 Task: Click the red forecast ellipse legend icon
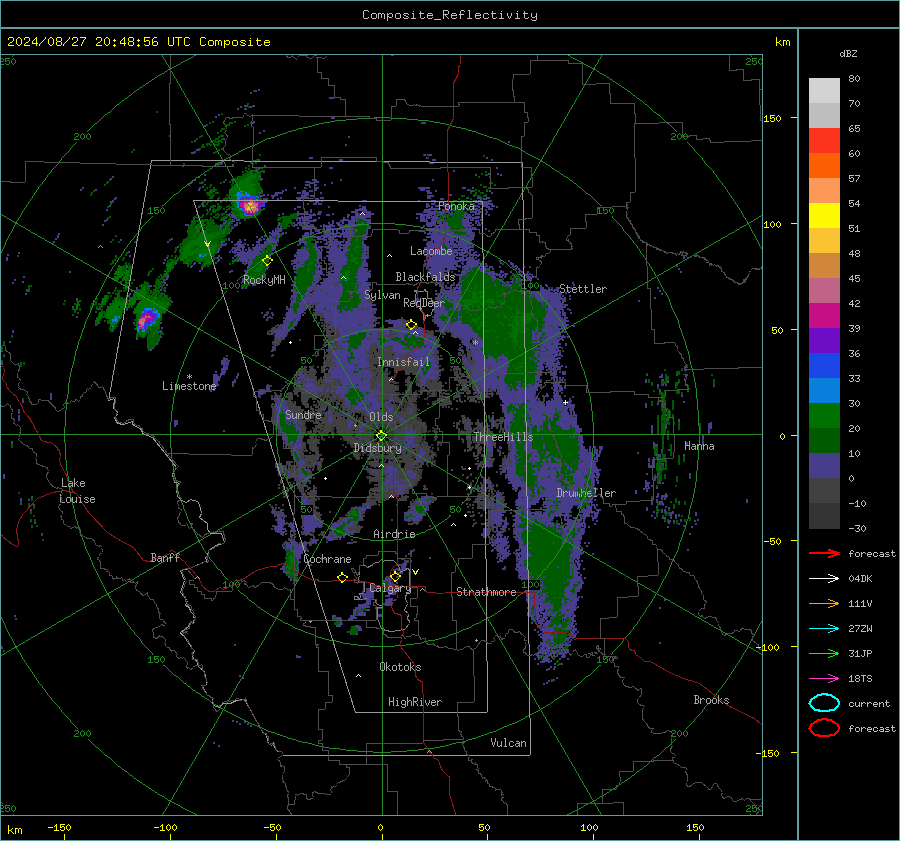pyautogui.click(x=824, y=728)
